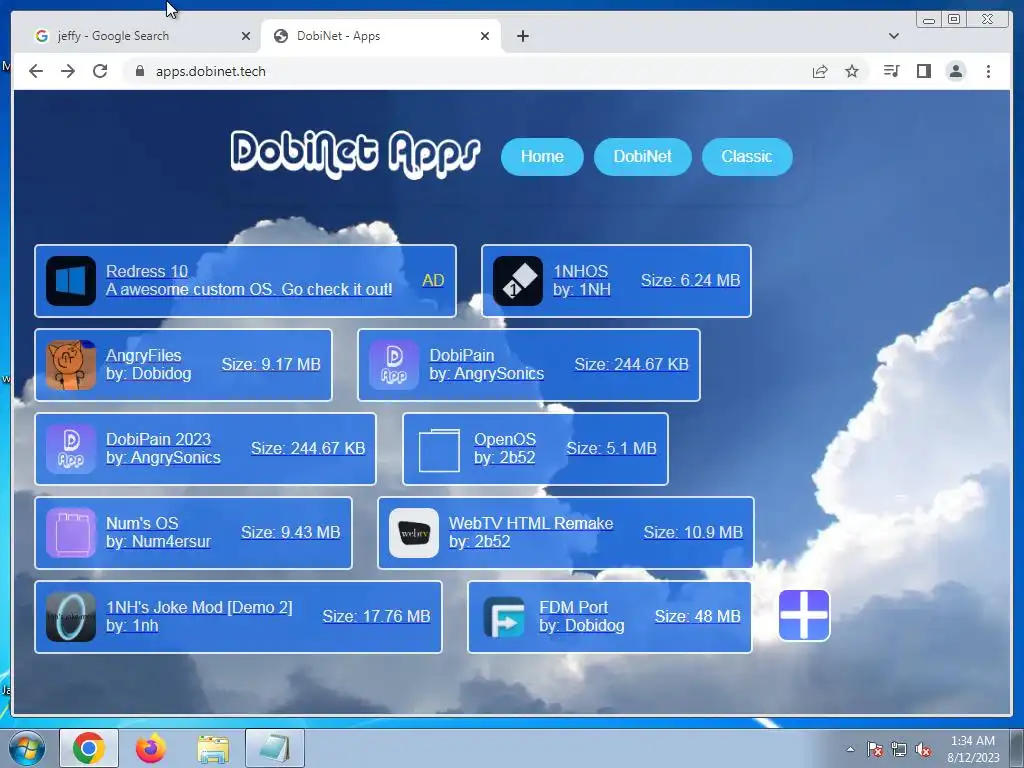Open the AngryFiles app link
The height and width of the screenshot is (768, 1024).
pos(144,355)
